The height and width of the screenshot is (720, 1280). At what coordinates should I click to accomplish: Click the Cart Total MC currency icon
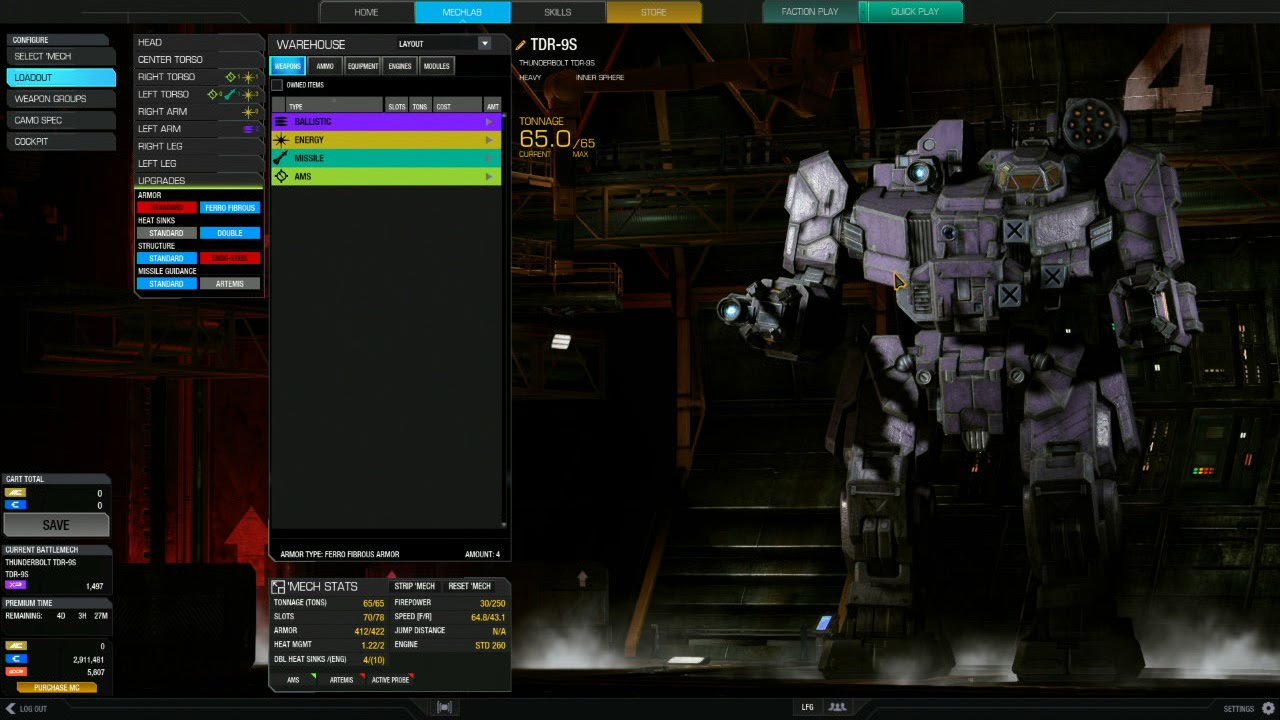(x=15, y=493)
